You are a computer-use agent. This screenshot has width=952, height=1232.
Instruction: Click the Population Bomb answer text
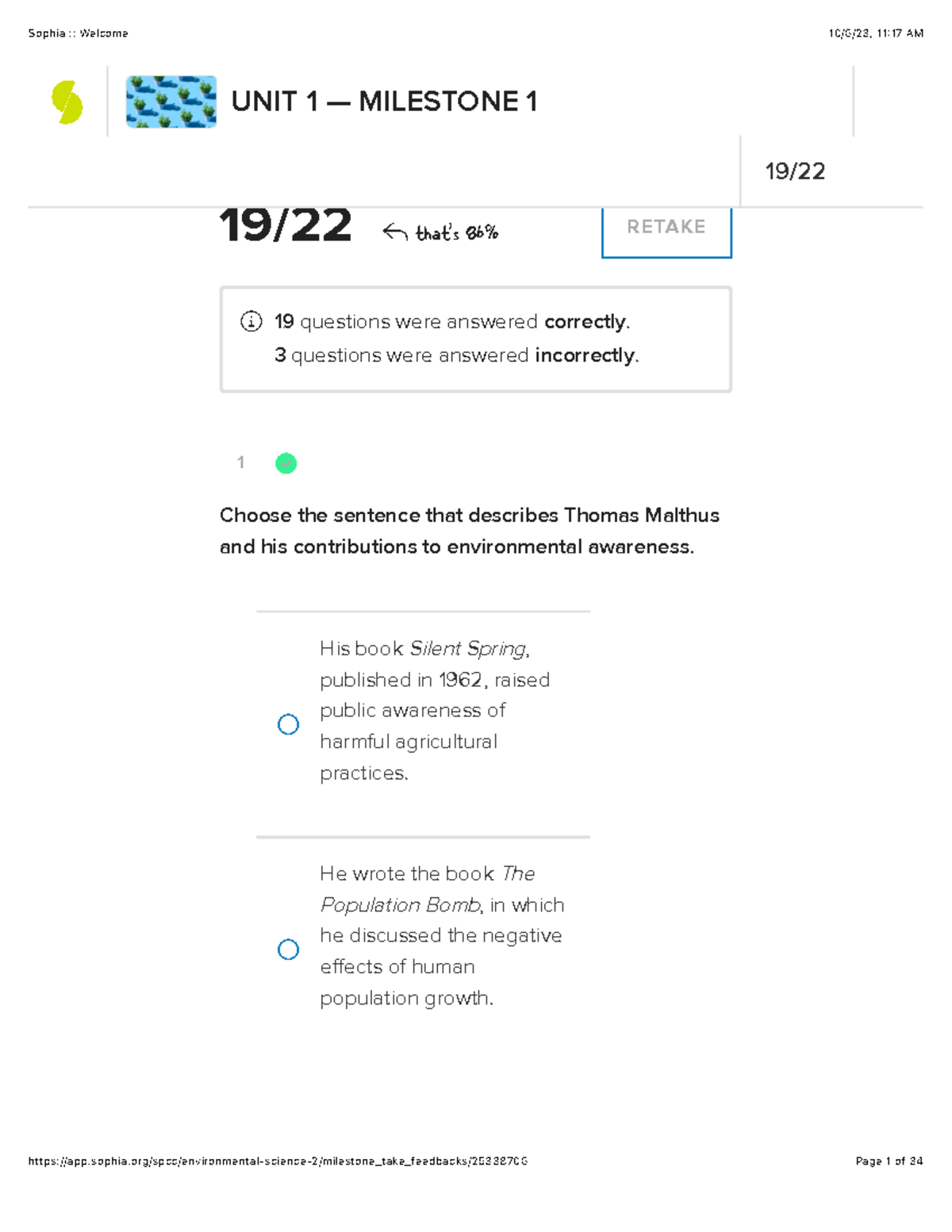coord(442,935)
